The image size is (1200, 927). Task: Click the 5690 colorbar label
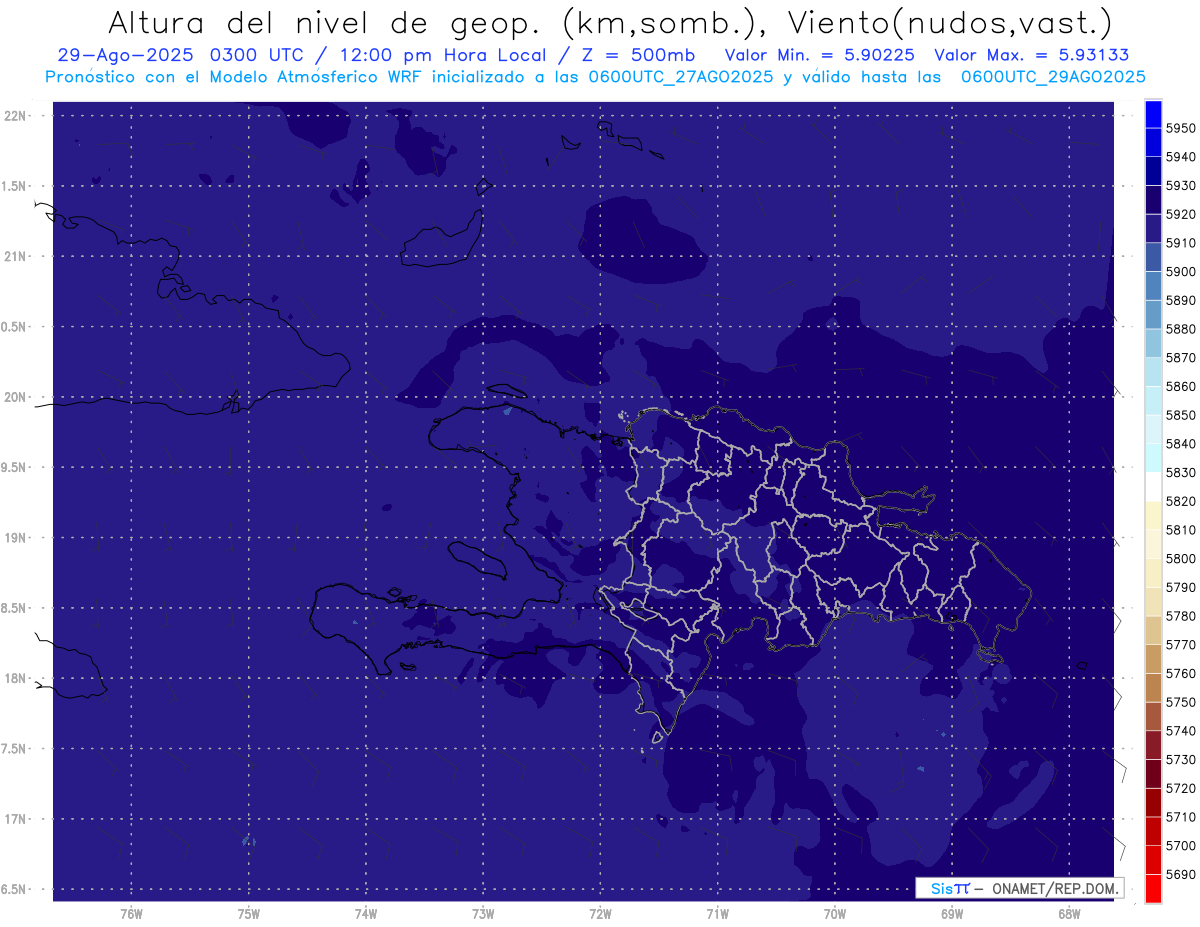click(x=1181, y=875)
